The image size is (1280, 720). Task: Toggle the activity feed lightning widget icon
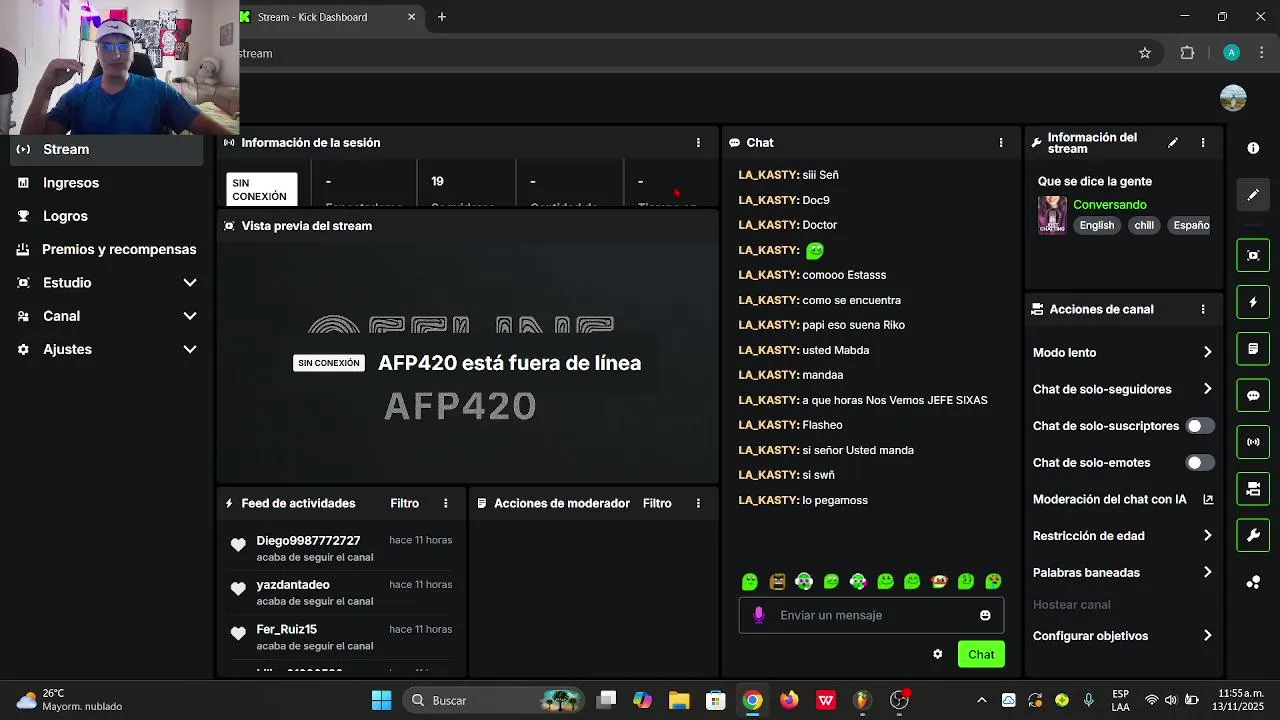point(1253,302)
